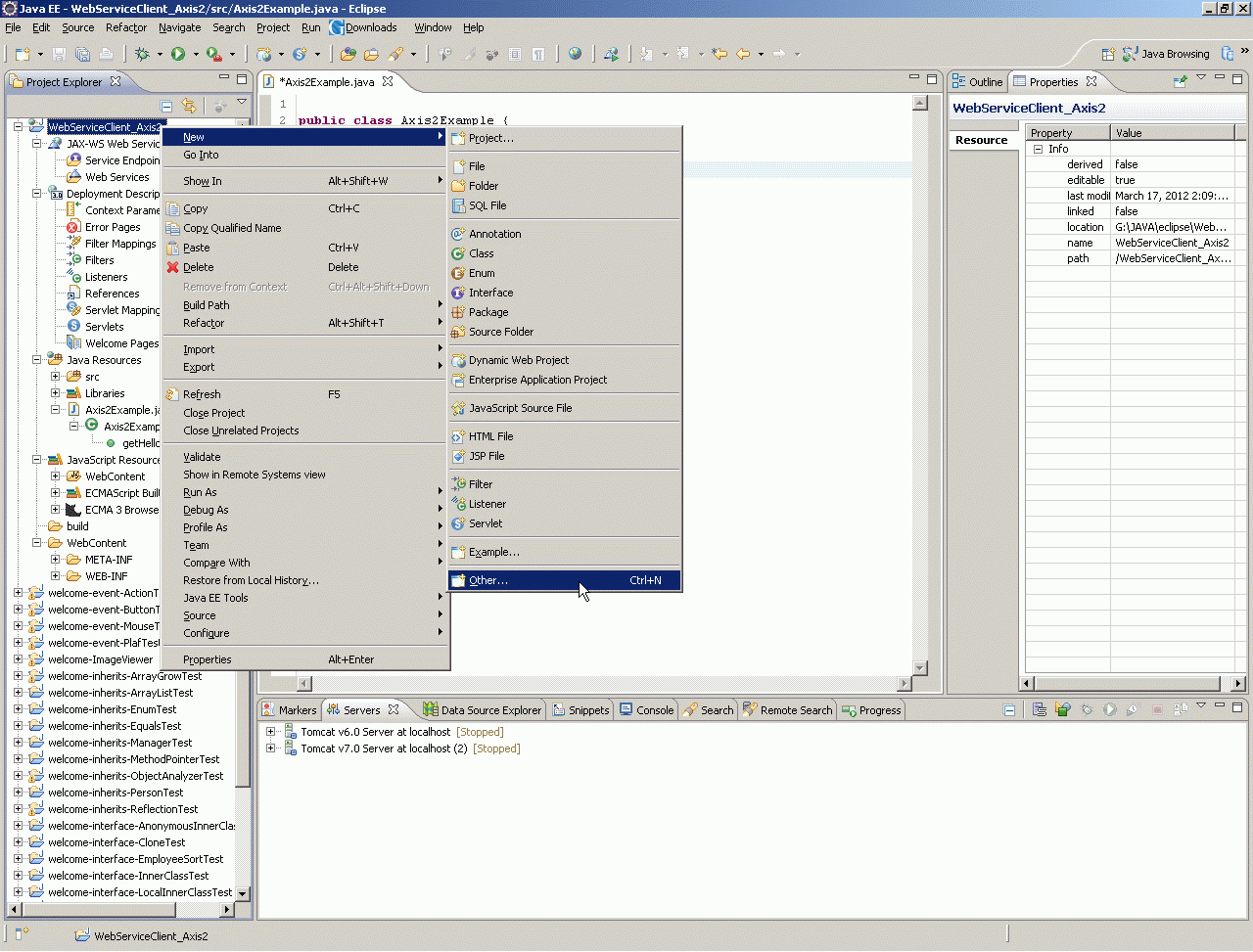The width and height of the screenshot is (1253, 952).
Task: Click the Open Type toolbar icon
Action: pyautogui.click(x=348, y=54)
